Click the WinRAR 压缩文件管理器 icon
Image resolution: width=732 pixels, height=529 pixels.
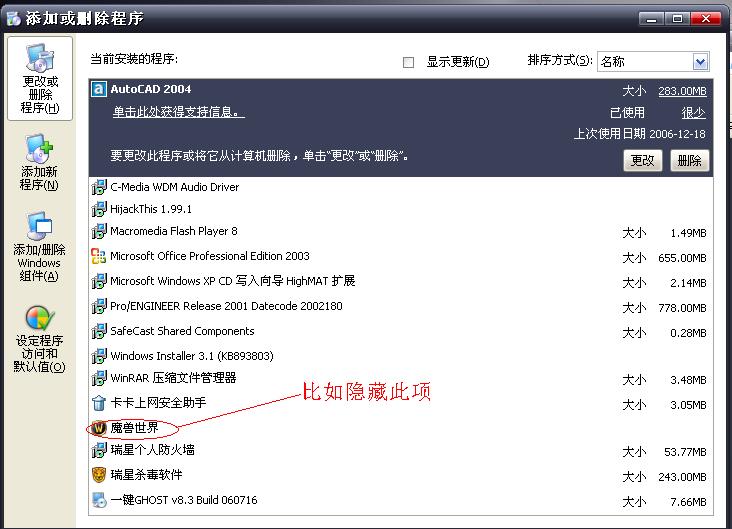pyautogui.click(x=99, y=378)
